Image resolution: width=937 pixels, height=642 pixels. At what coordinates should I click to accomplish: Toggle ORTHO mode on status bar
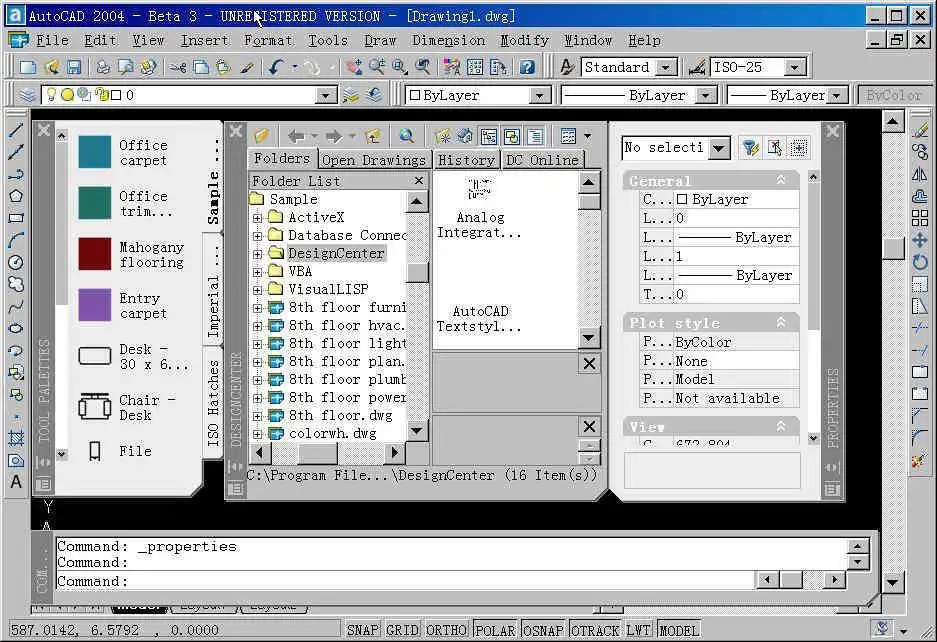point(446,630)
